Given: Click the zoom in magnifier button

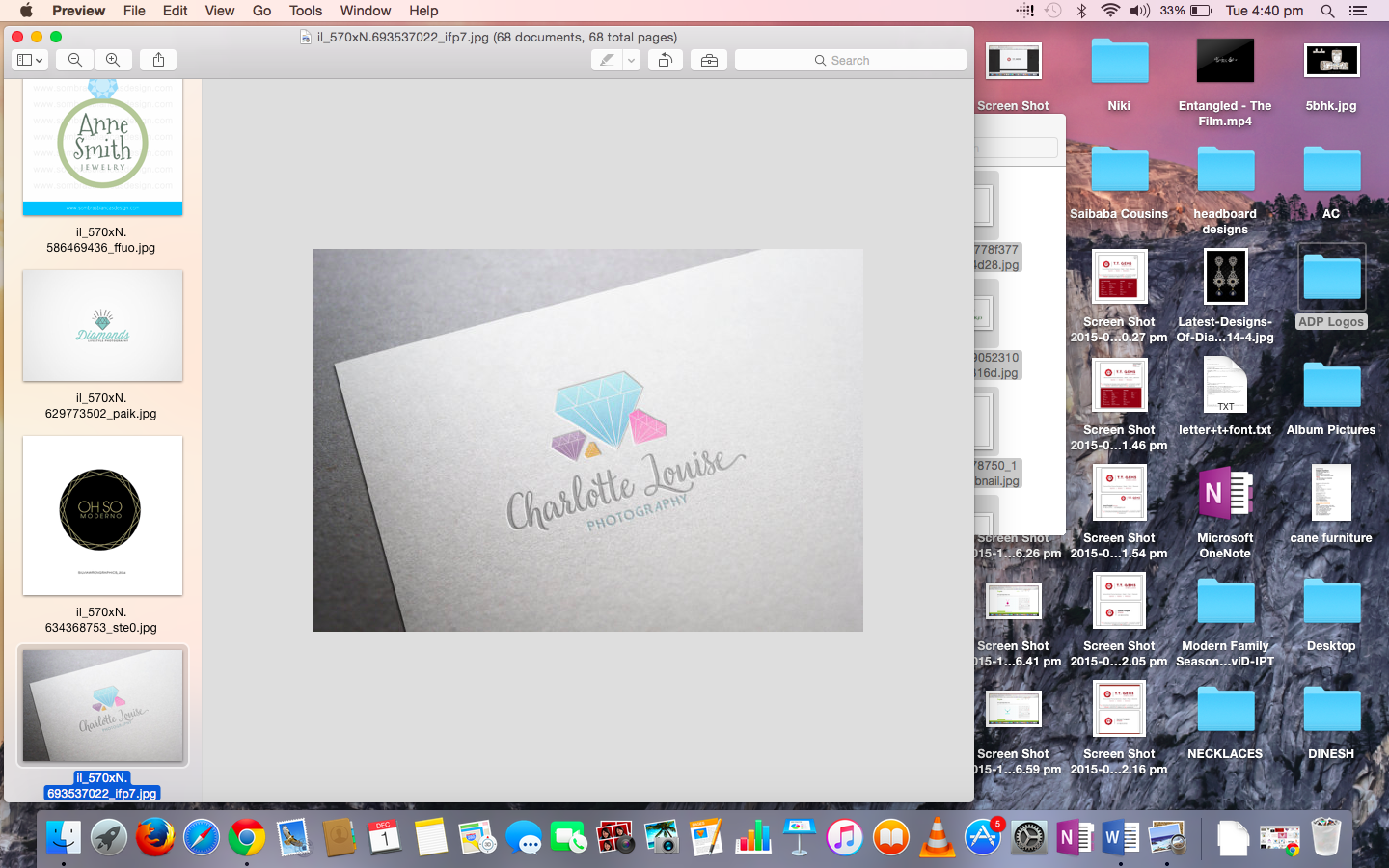Looking at the screenshot, I should pos(113,60).
